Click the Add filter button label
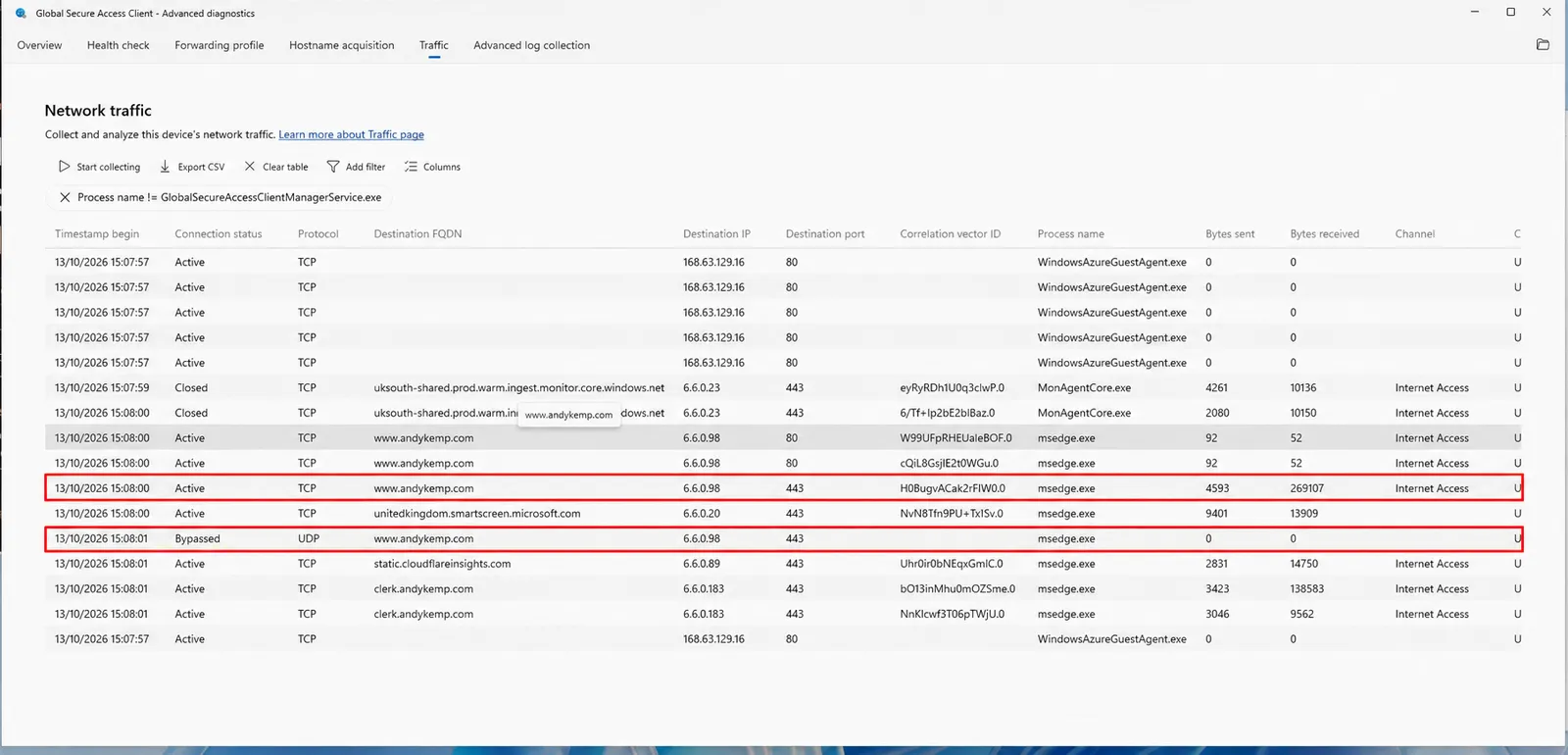This screenshot has height=755, width=1568. (x=366, y=167)
